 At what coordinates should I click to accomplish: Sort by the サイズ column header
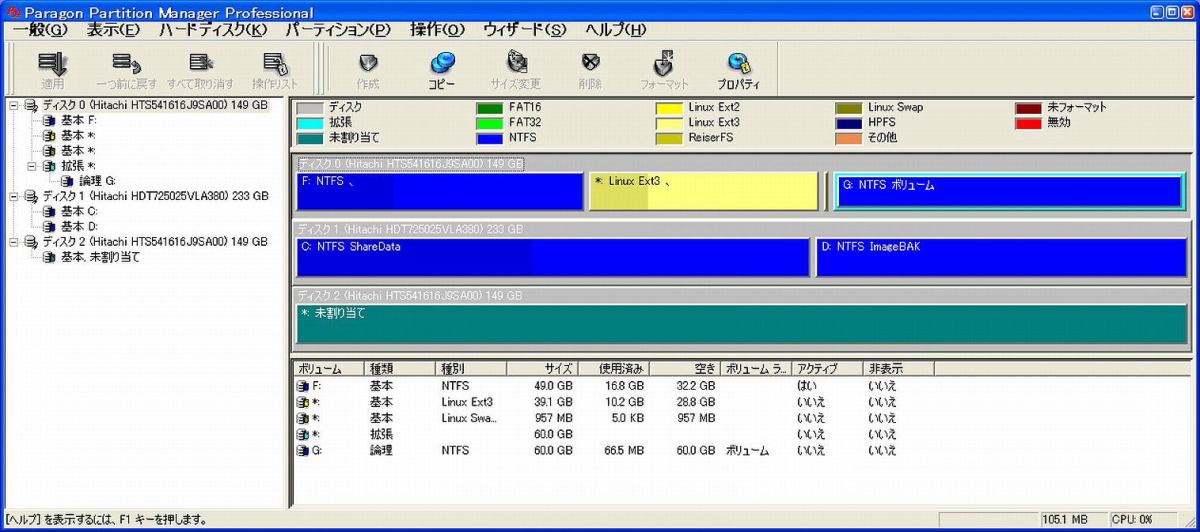pos(542,369)
